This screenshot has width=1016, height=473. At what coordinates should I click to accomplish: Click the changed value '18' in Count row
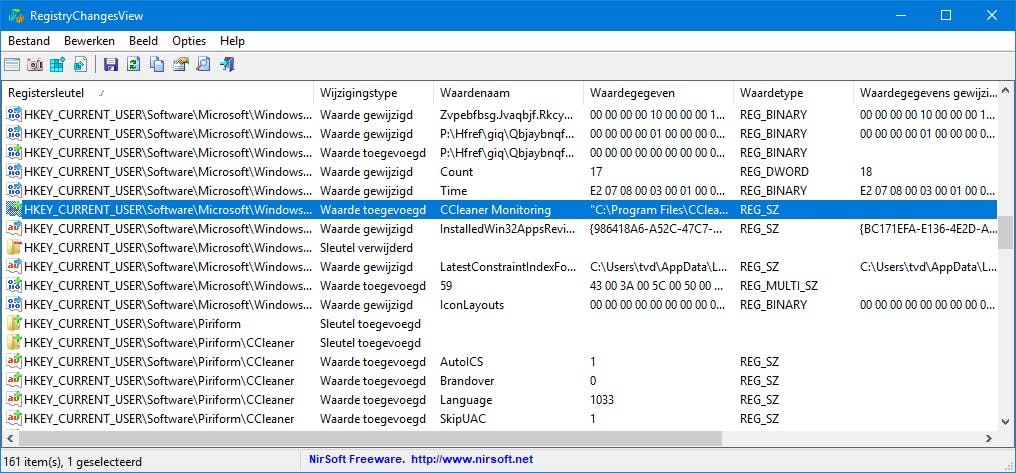tap(866, 172)
